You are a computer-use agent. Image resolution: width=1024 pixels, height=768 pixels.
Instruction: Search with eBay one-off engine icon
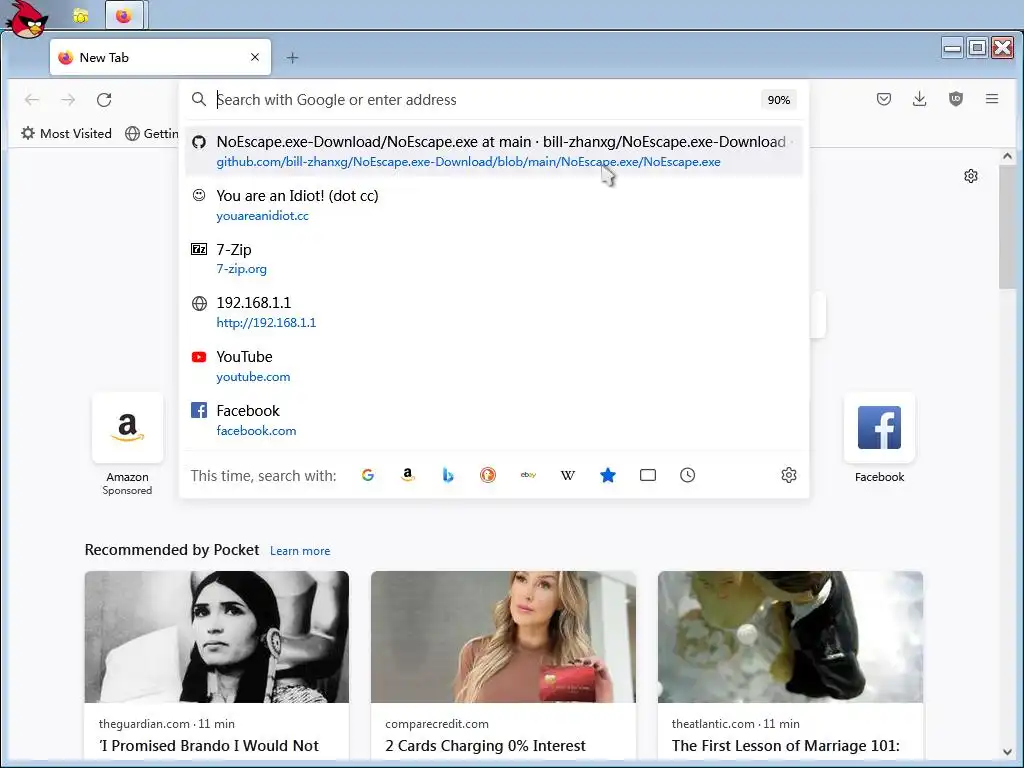point(528,475)
